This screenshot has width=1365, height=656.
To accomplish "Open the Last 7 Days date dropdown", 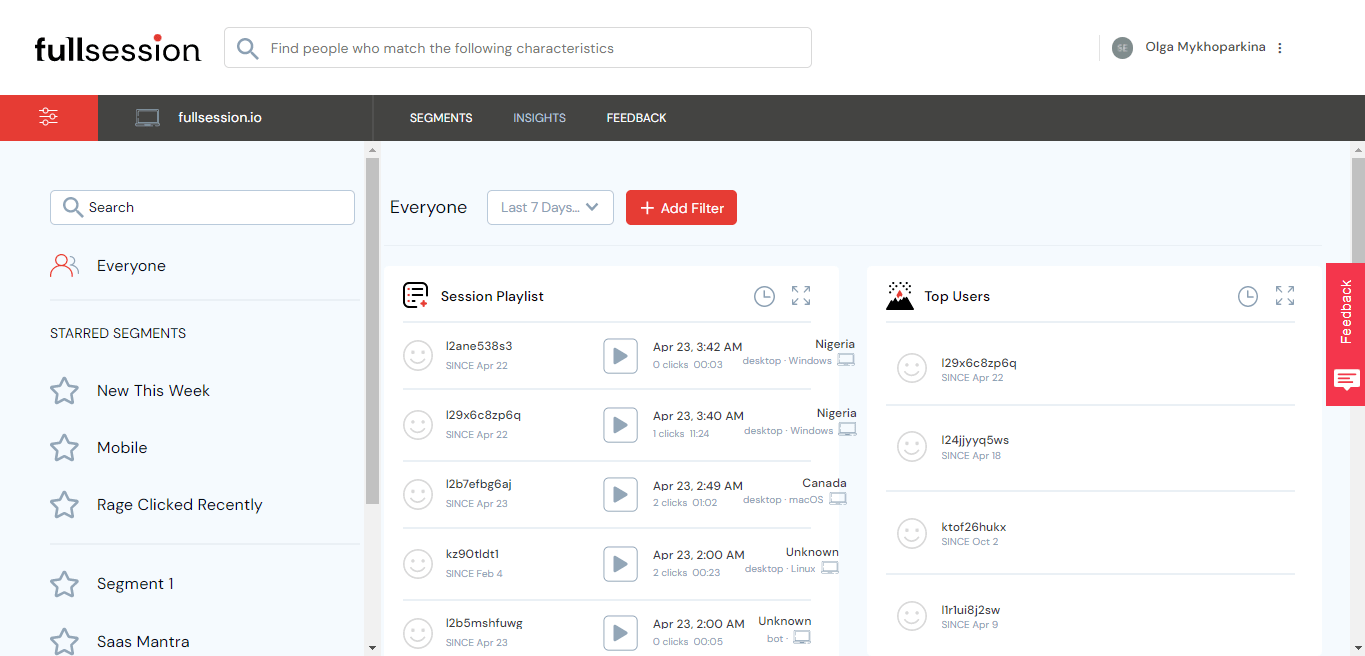I will pyautogui.click(x=550, y=208).
